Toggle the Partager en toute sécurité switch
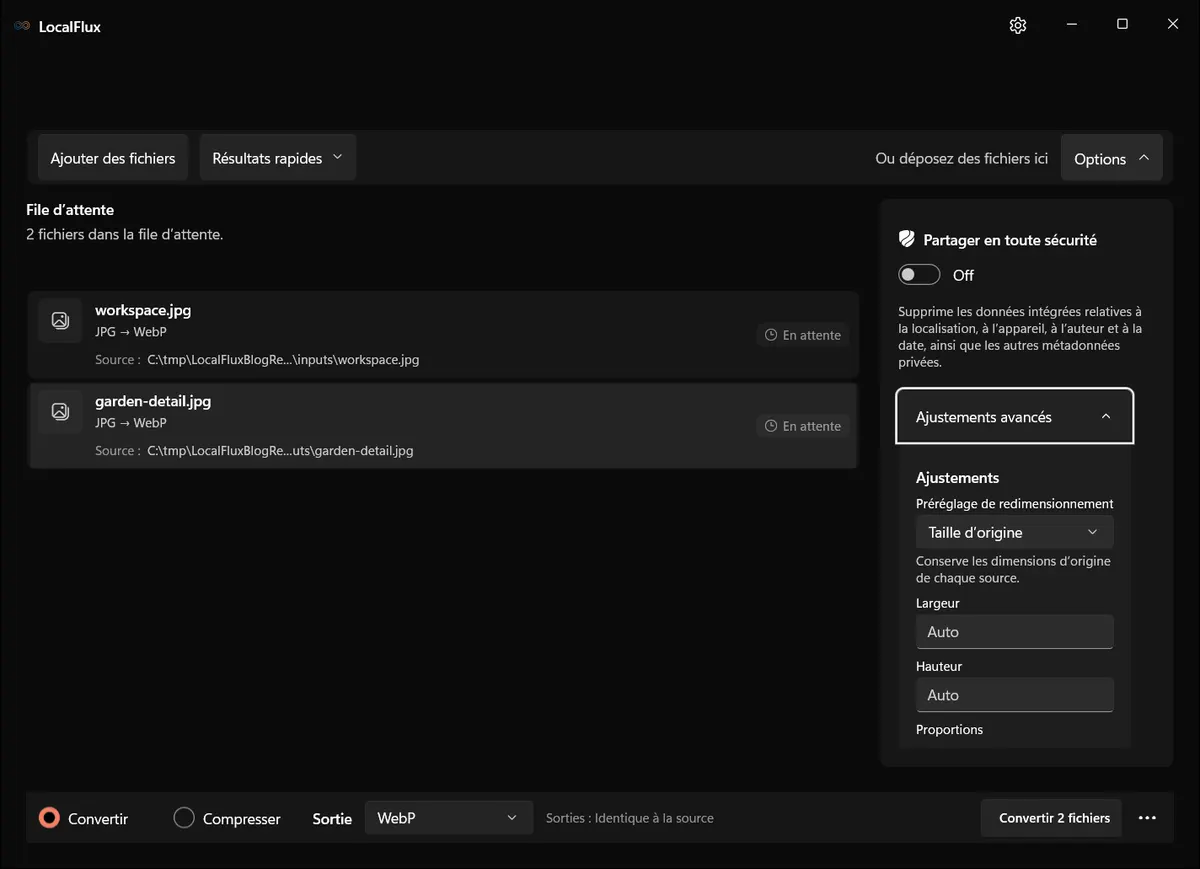The width and height of the screenshot is (1200, 869). (x=919, y=275)
